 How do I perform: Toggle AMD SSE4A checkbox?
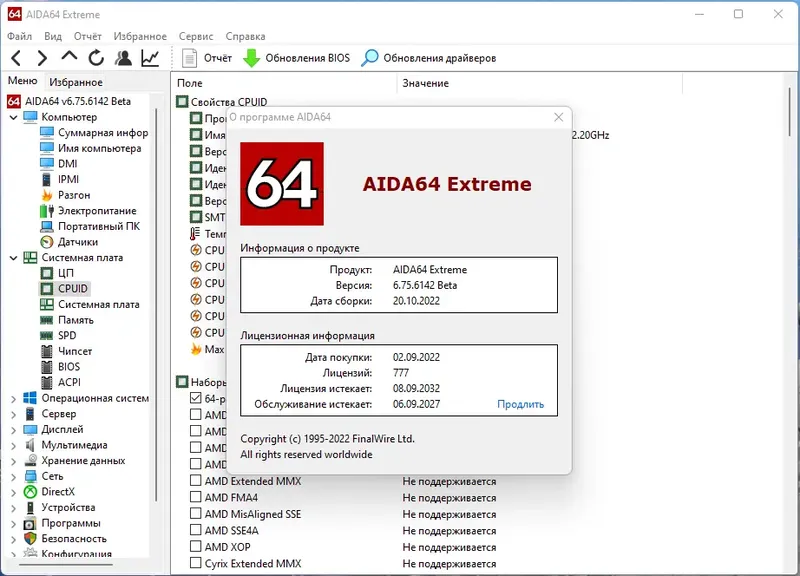195,530
